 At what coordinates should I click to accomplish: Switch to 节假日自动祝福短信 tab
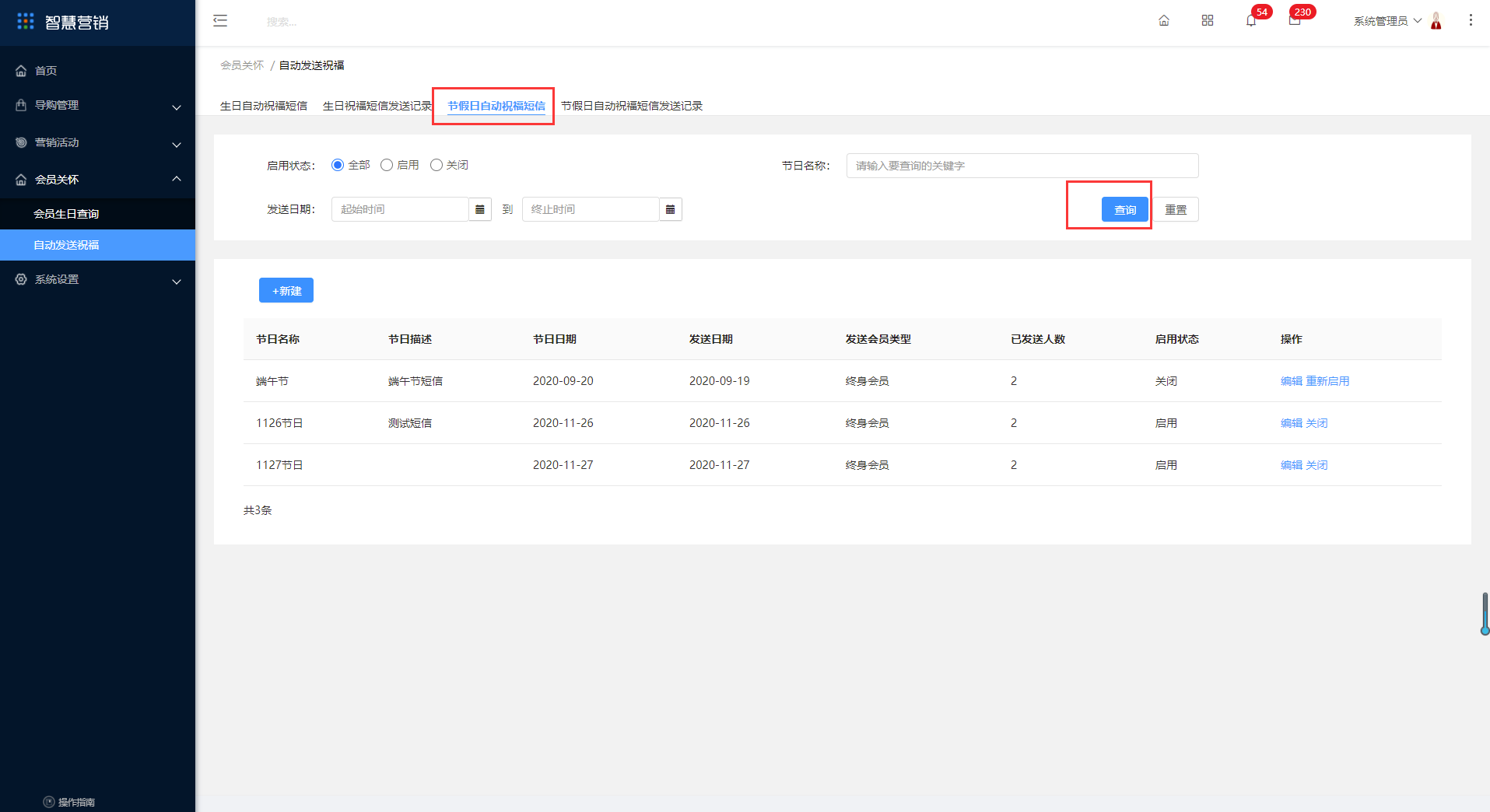point(496,106)
